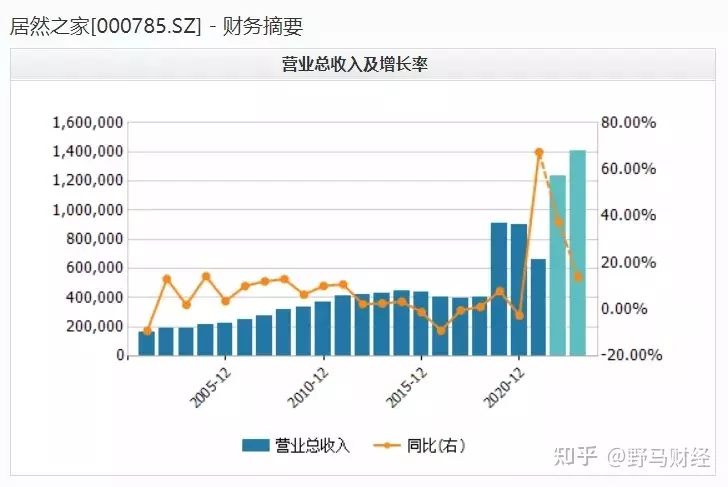Click the 0.00% right axis value
The image size is (728, 487).
pos(624,309)
